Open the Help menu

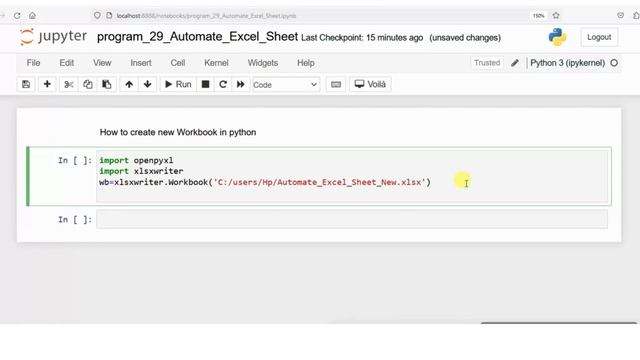tap(306, 63)
